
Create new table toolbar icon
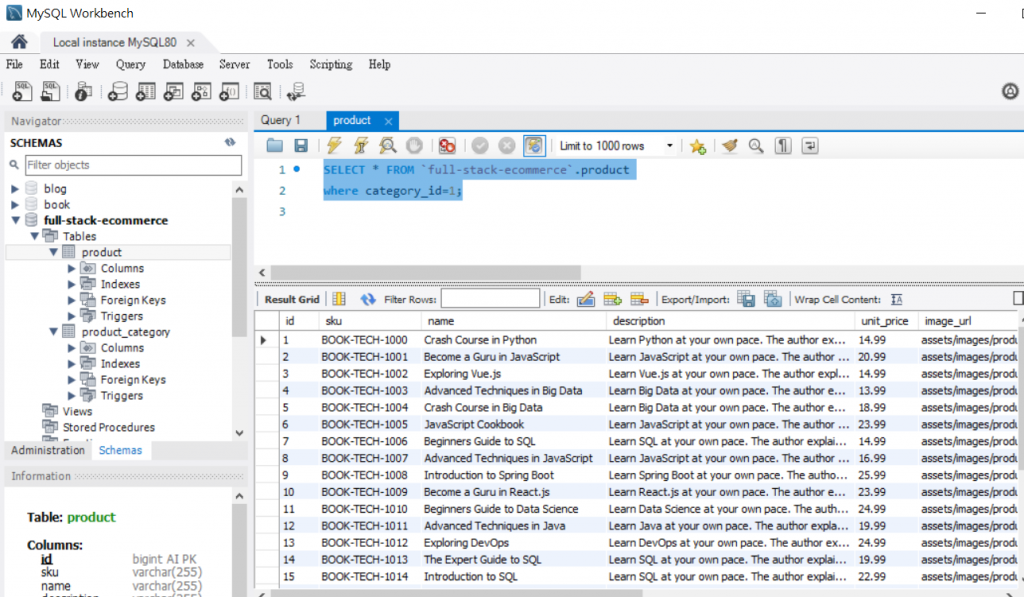point(146,91)
